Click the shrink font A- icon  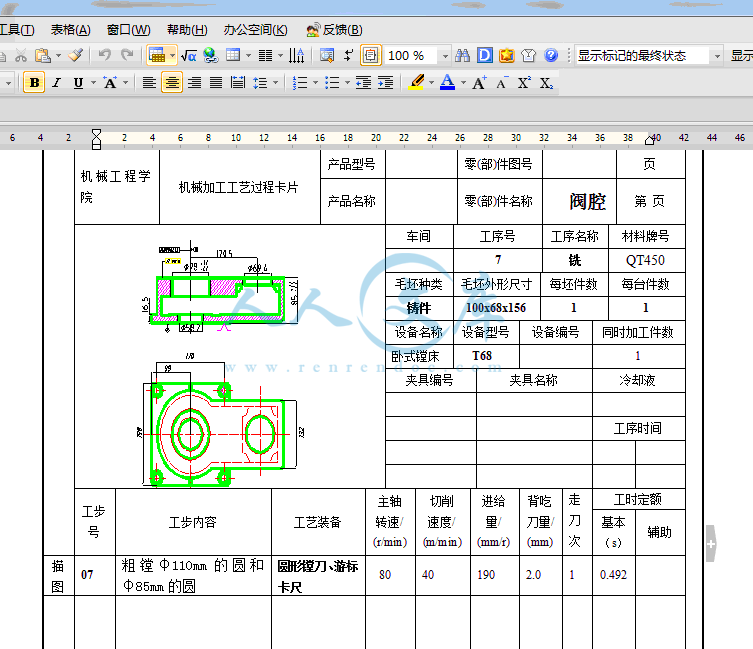502,83
